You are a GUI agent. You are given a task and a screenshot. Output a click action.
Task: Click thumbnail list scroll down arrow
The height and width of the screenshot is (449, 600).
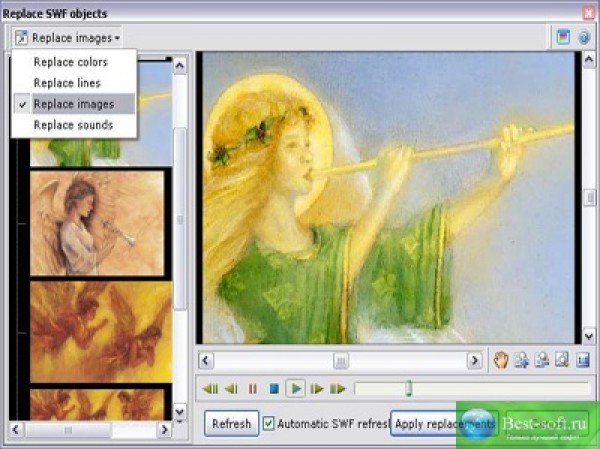(179, 412)
